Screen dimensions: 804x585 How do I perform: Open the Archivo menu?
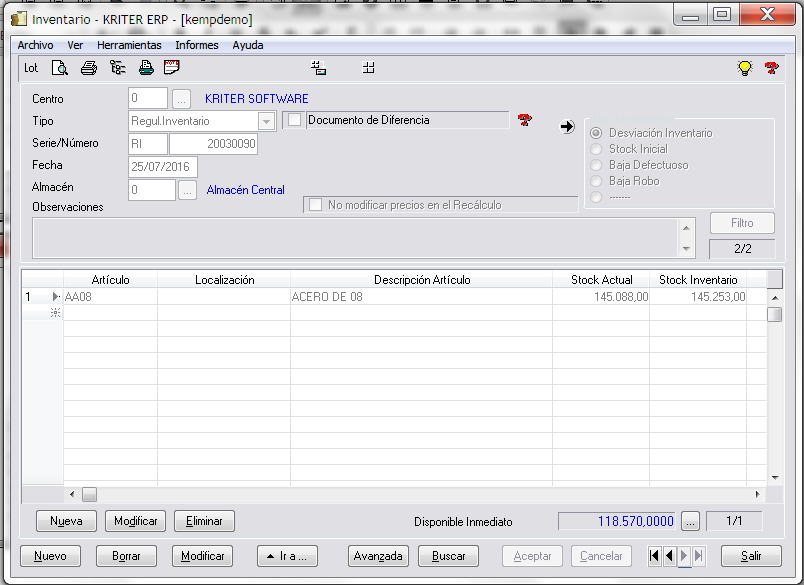(x=35, y=45)
